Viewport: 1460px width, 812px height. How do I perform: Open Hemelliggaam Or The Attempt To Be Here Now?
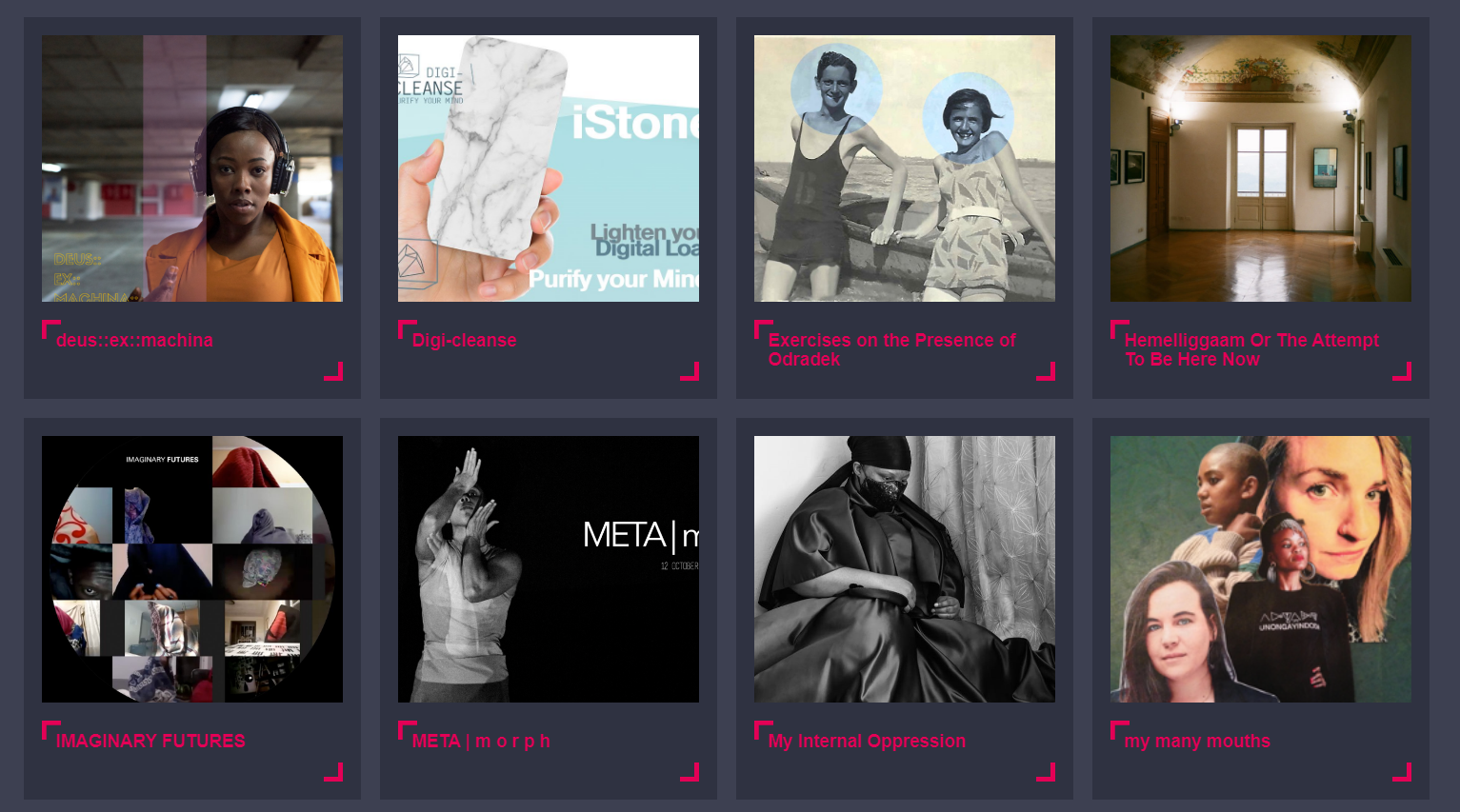[1251, 349]
